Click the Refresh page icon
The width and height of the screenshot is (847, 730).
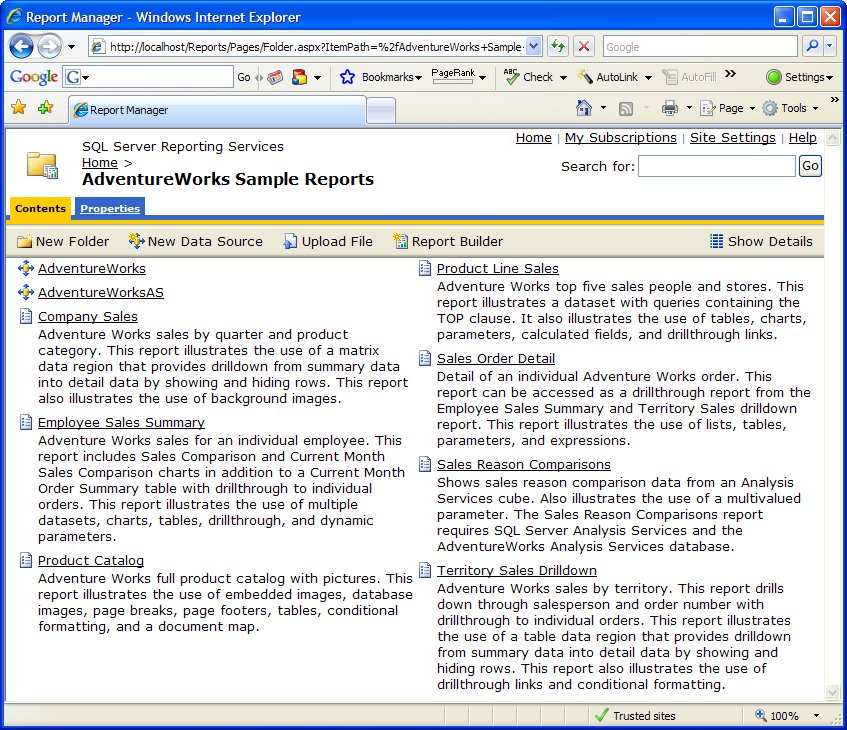pos(557,46)
